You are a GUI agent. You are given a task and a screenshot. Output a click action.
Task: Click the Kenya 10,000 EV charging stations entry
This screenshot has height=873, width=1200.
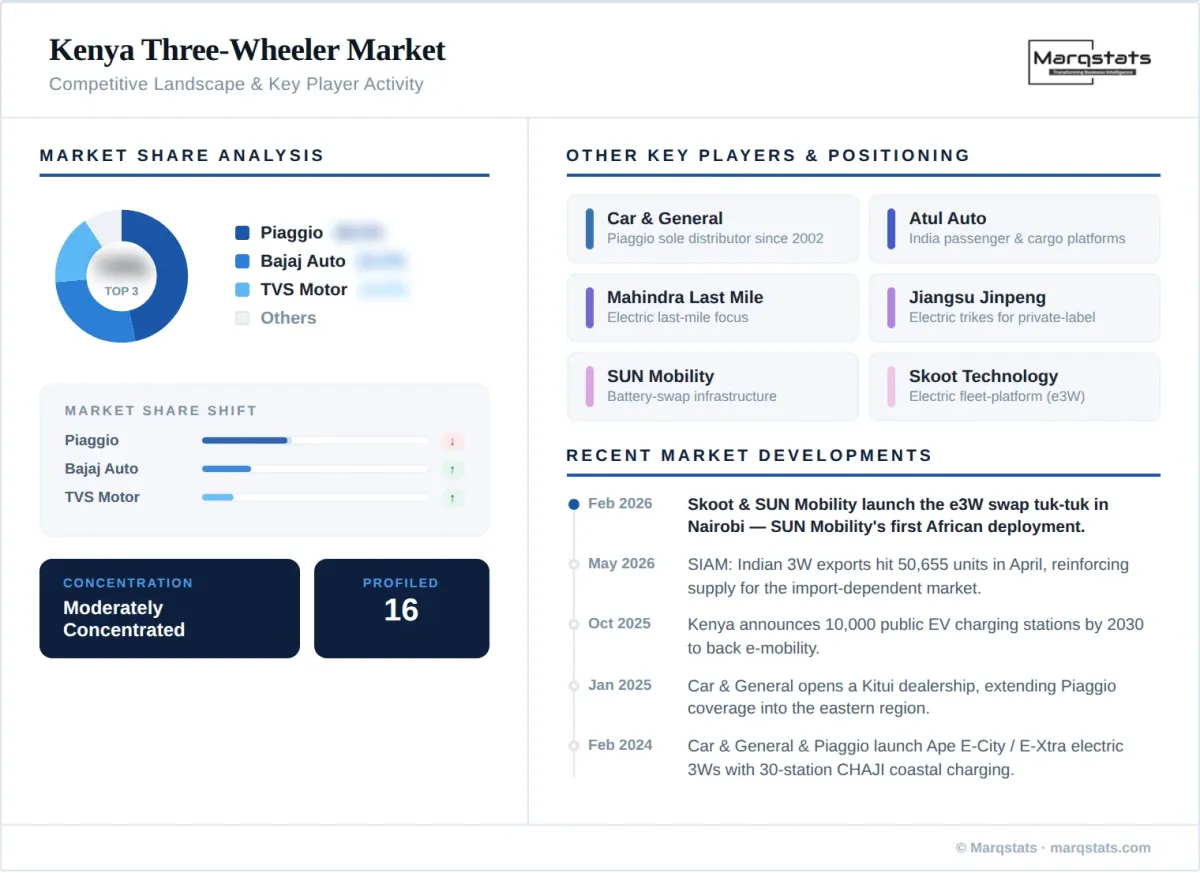(915, 636)
